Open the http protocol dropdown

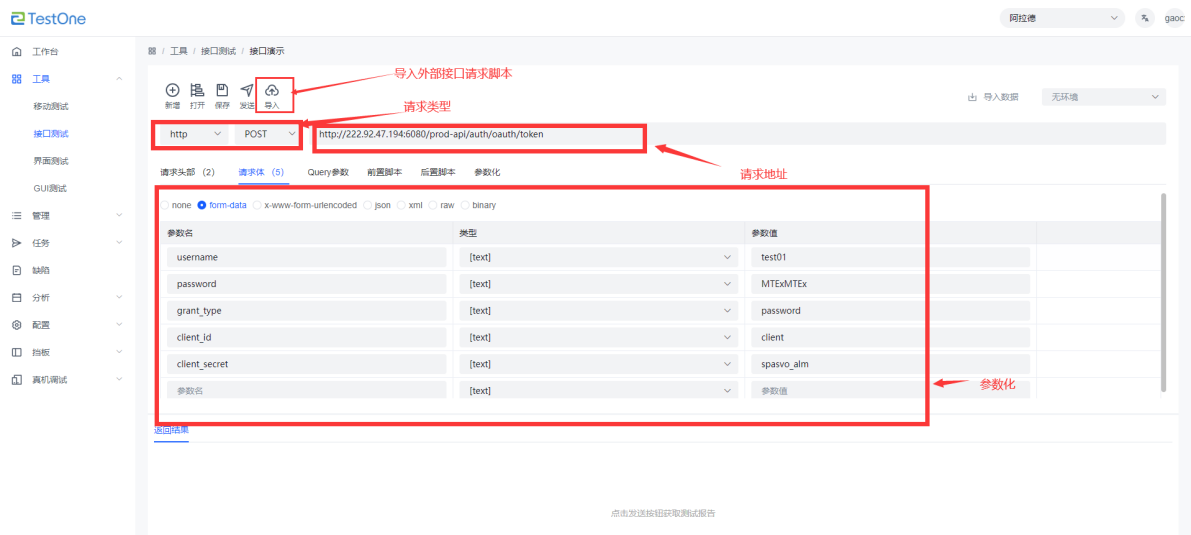pos(194,134)
